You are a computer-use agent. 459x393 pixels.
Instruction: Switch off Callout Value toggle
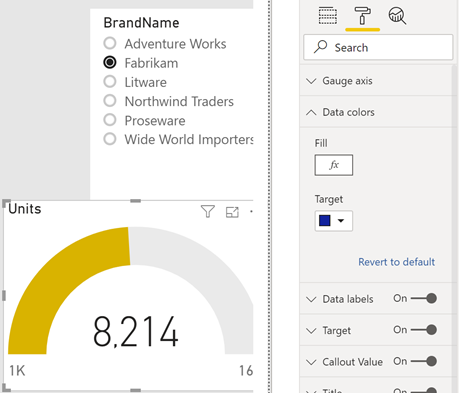(424, 361)
